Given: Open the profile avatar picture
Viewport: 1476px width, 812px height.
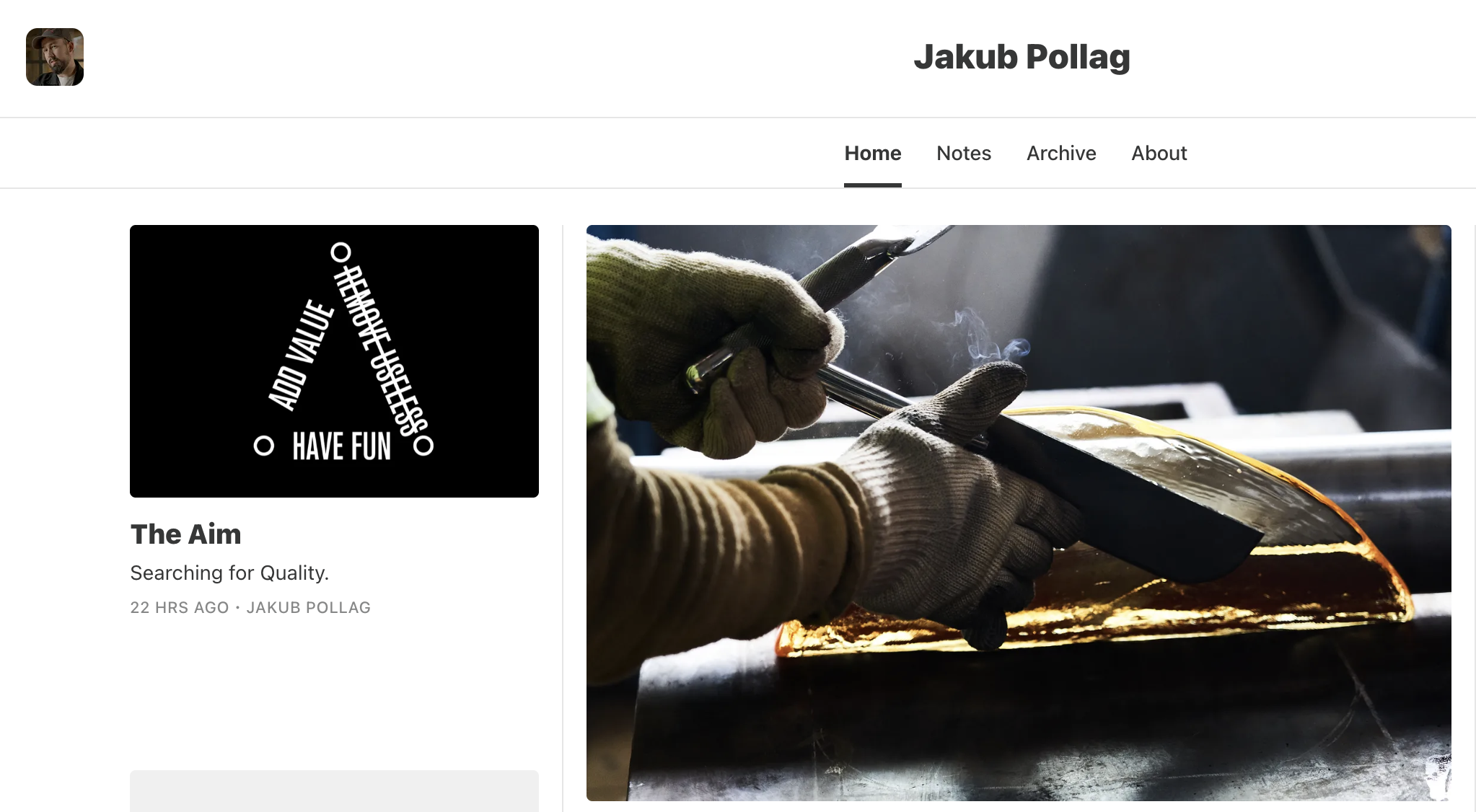Looking at the screenshot, I should [55, 57].
